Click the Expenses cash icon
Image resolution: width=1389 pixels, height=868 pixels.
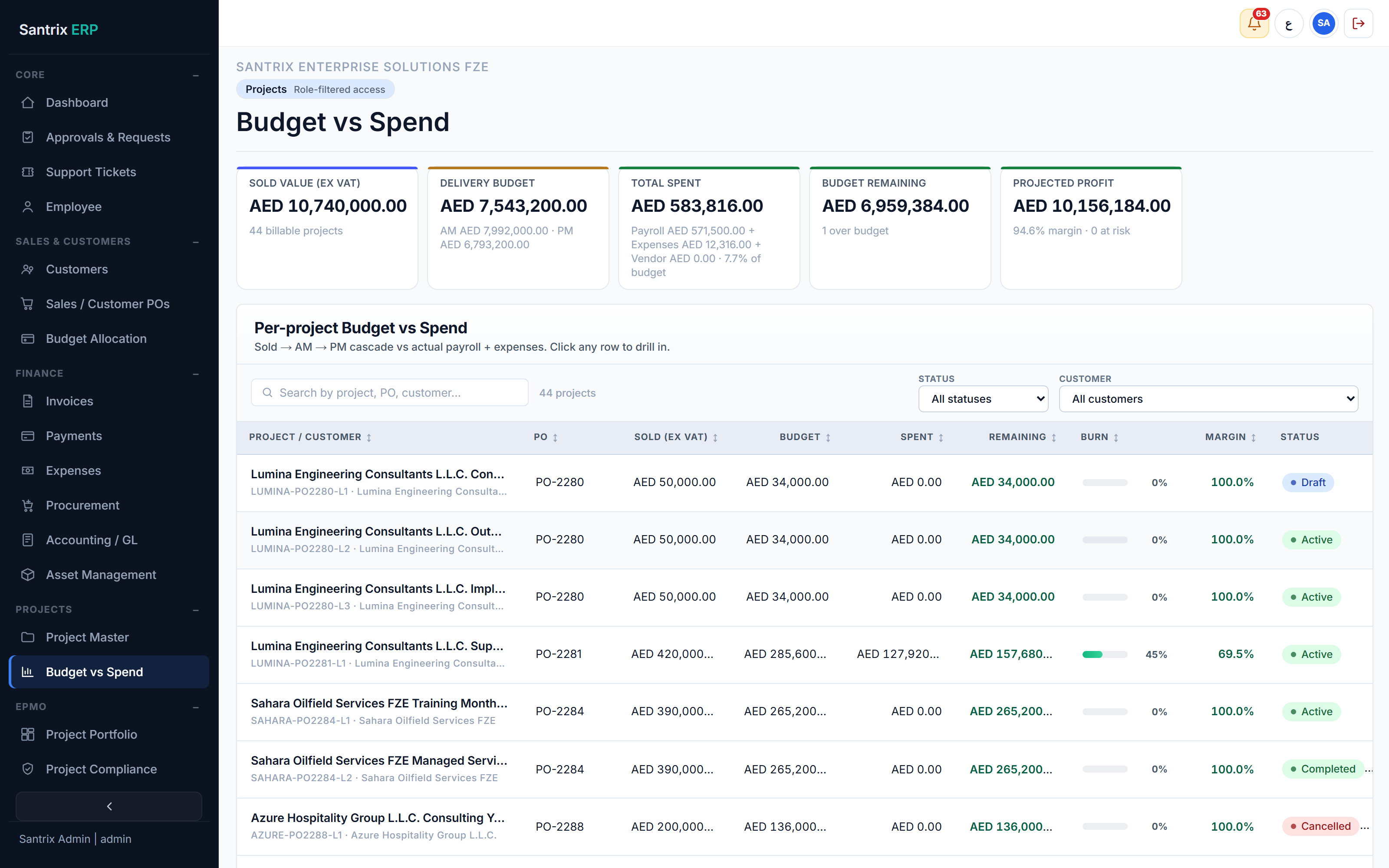click(x=27, y=471)
